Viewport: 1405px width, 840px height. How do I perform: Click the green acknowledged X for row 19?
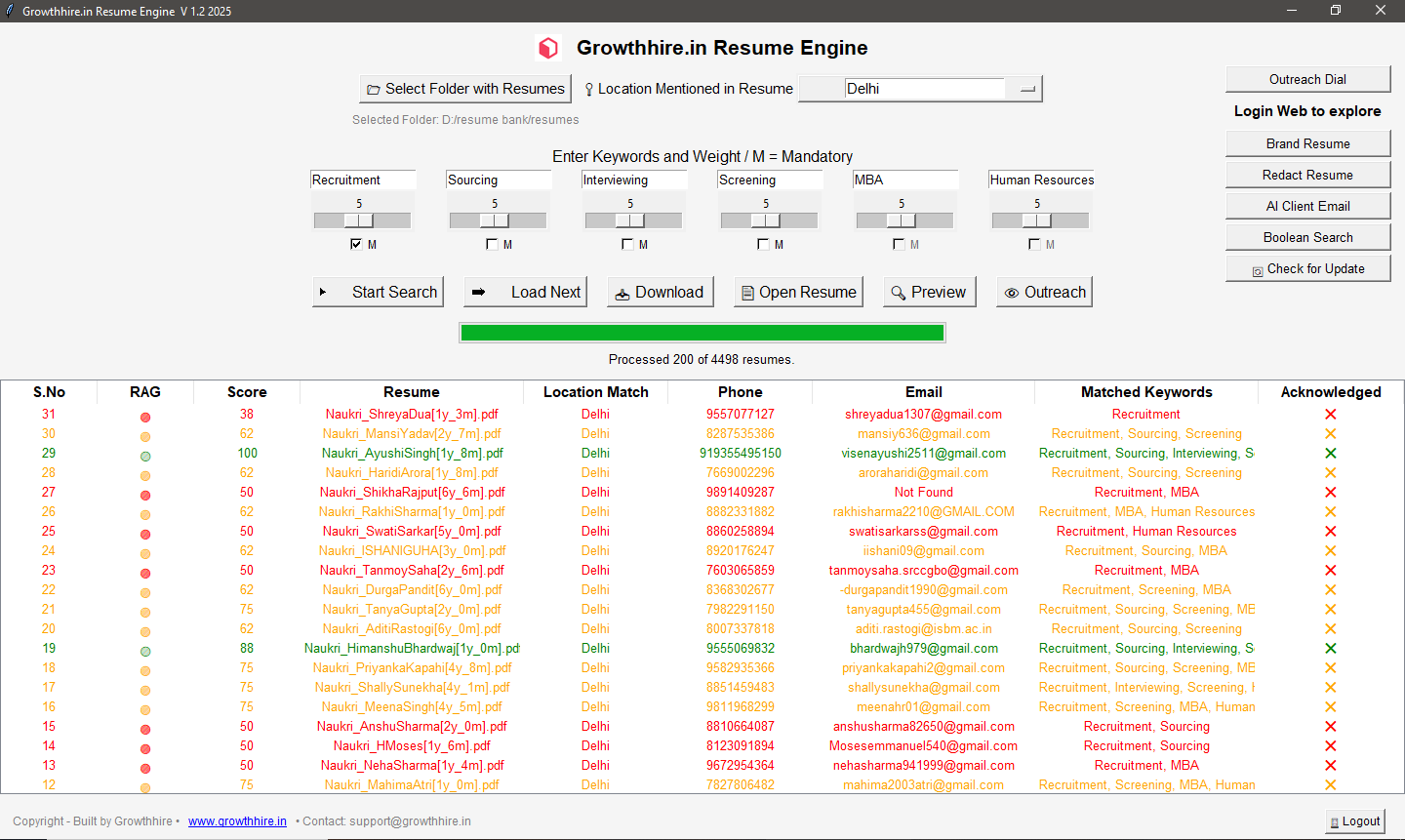click(x=1331, y=649)
